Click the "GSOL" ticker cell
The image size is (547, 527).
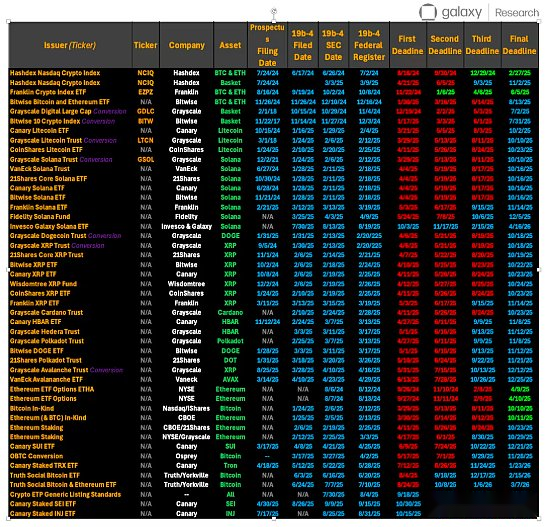pos(146,160)
